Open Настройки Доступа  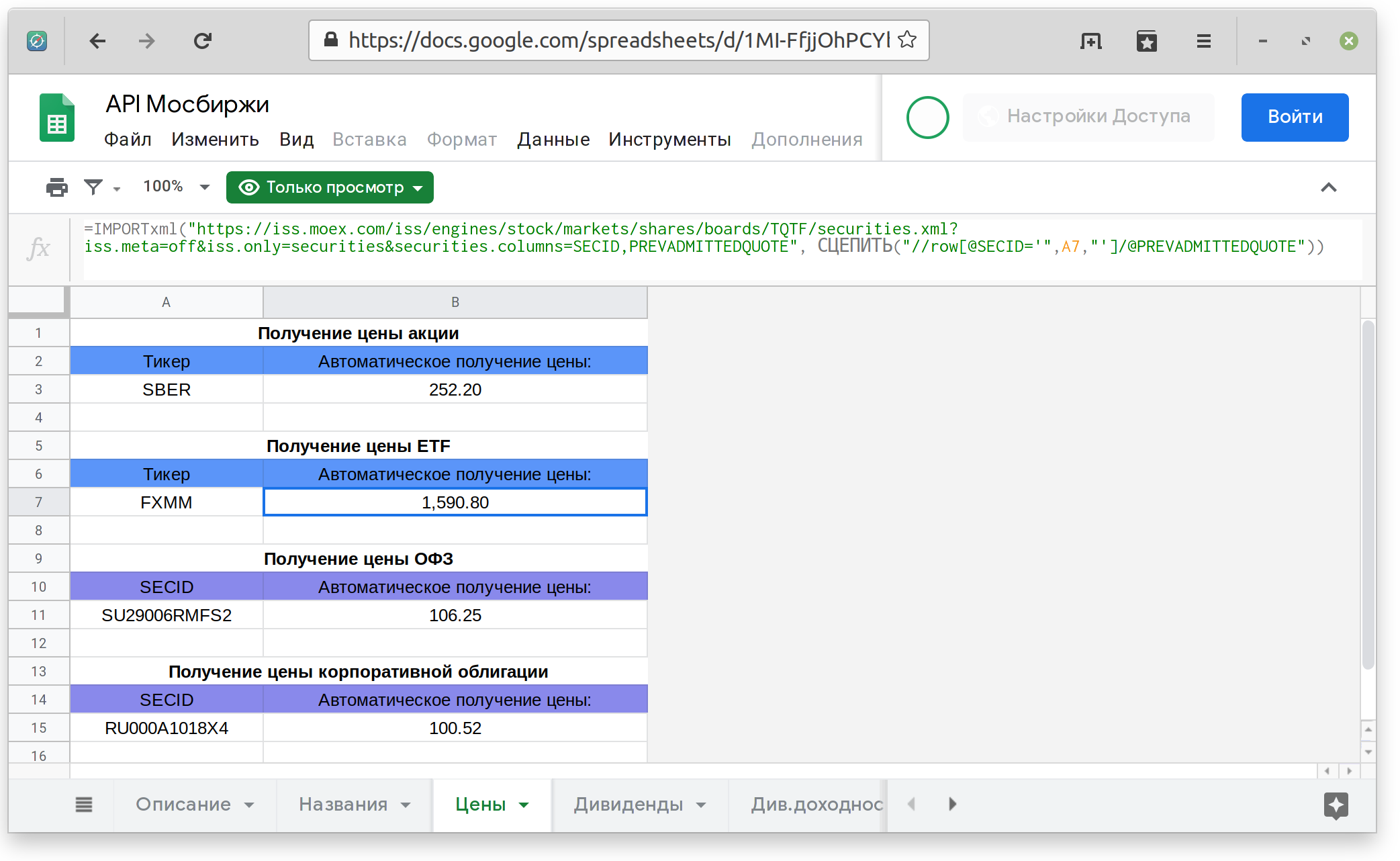coord(1088,116)
